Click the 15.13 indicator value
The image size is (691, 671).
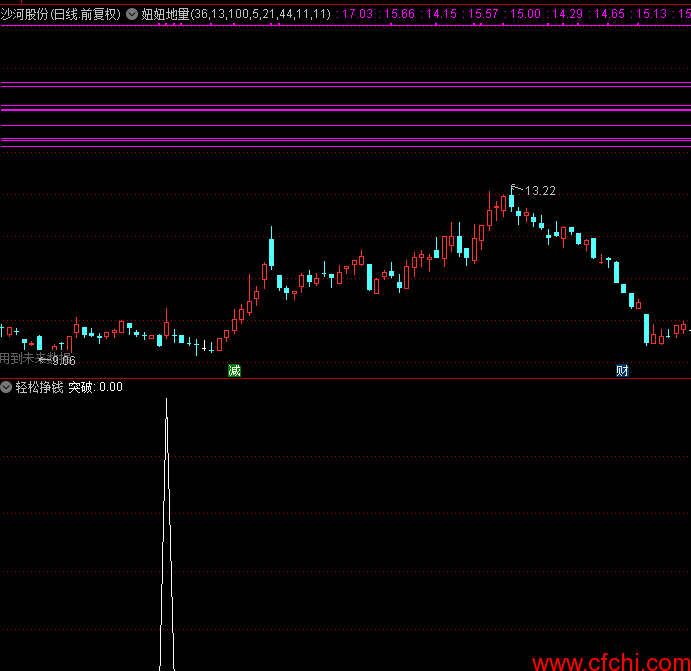point(652,14)
